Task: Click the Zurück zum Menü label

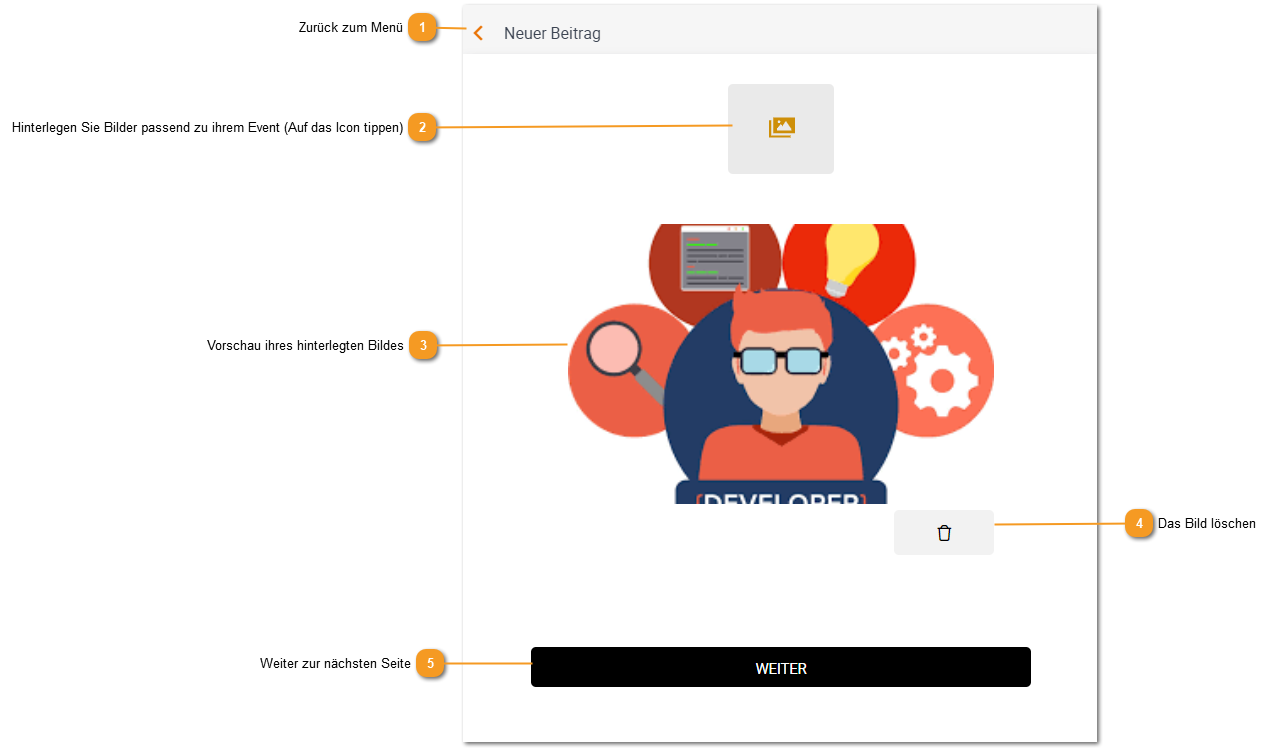Action: tap(351, 28)
